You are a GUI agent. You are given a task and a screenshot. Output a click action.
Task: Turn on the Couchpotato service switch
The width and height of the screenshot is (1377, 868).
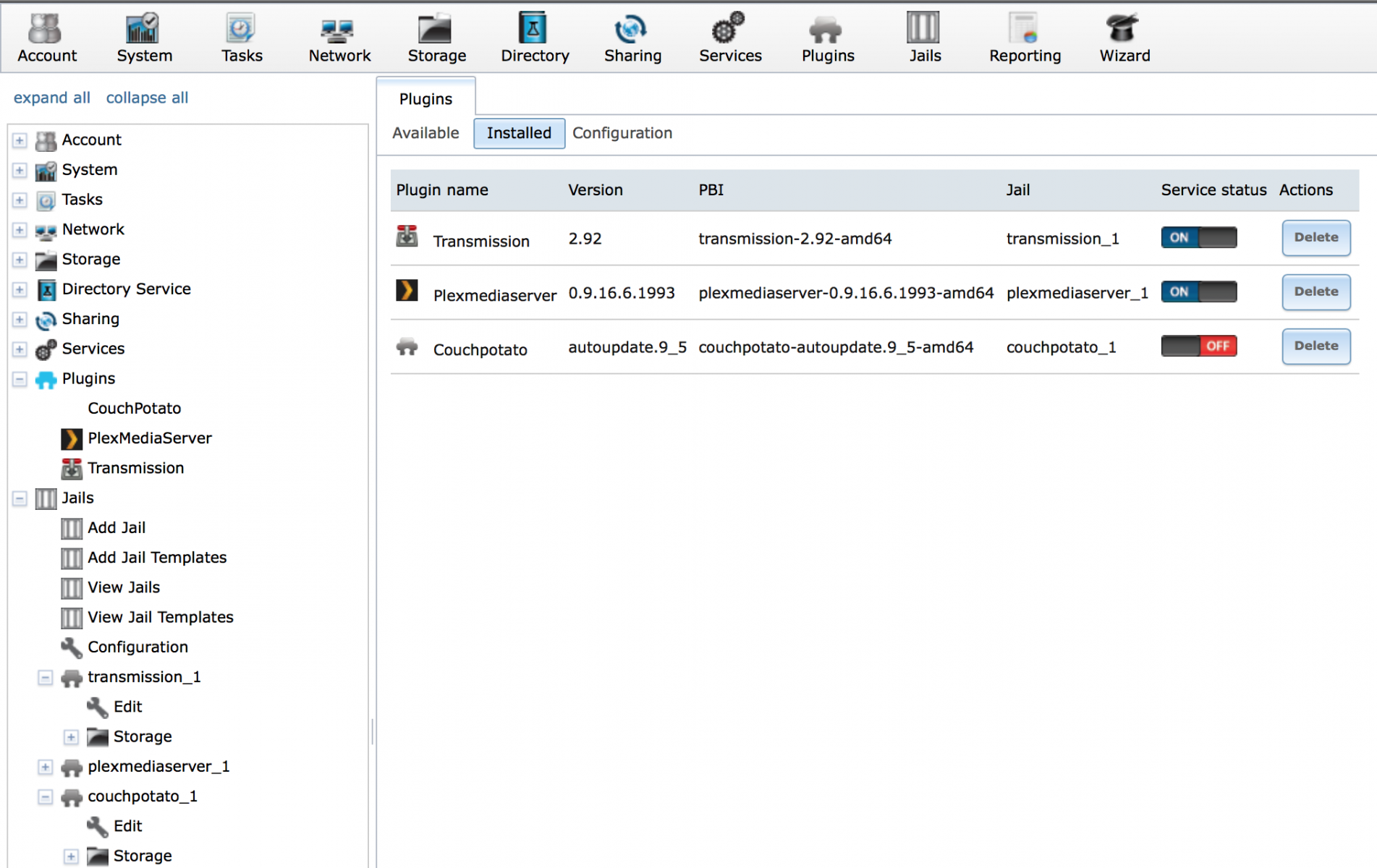tap(1198, 346)
